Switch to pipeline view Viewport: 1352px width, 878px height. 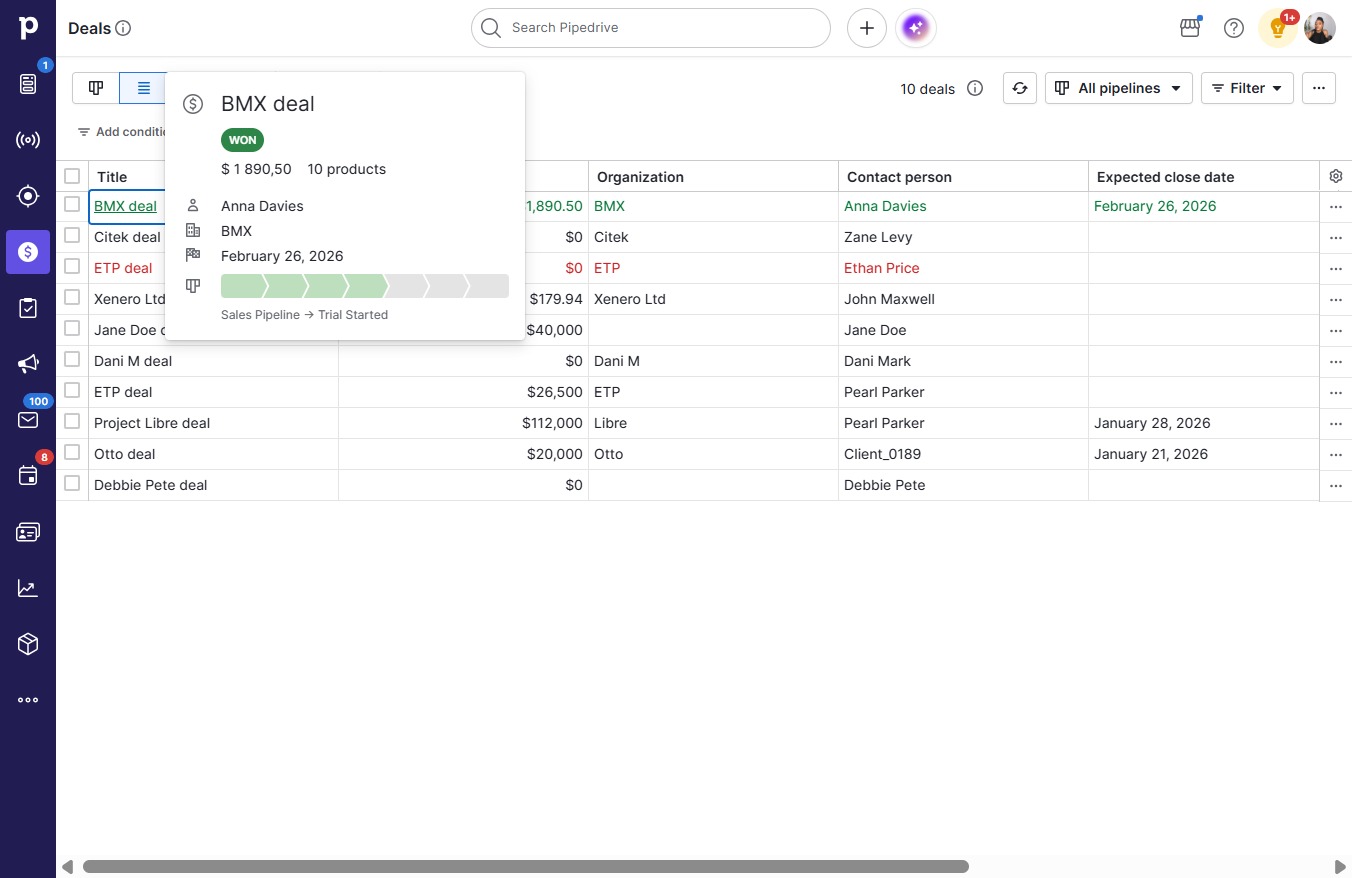pyautogui.click(x=96, y=88)
